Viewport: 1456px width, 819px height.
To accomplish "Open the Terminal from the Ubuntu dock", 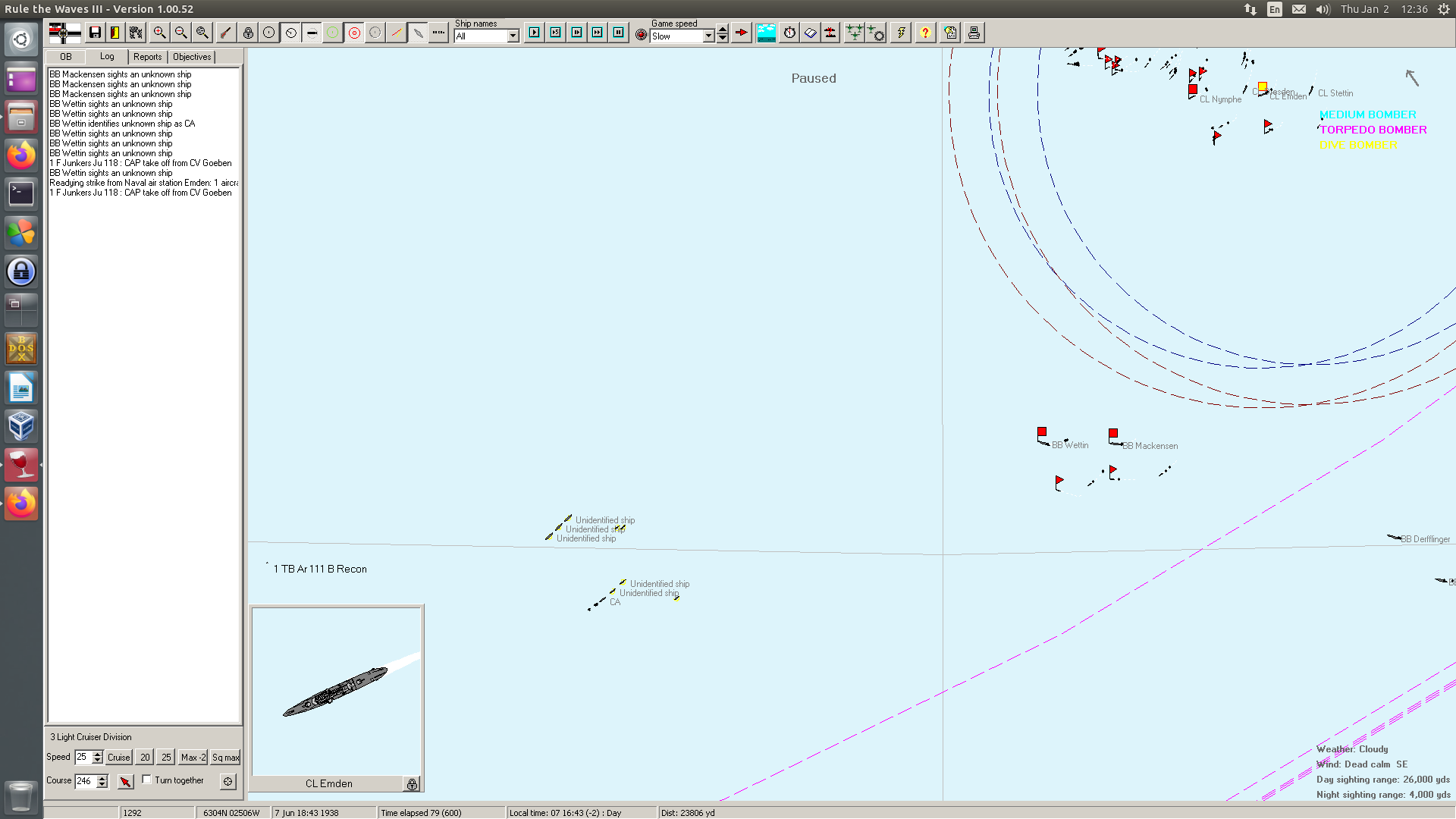I will click(21, 194).
